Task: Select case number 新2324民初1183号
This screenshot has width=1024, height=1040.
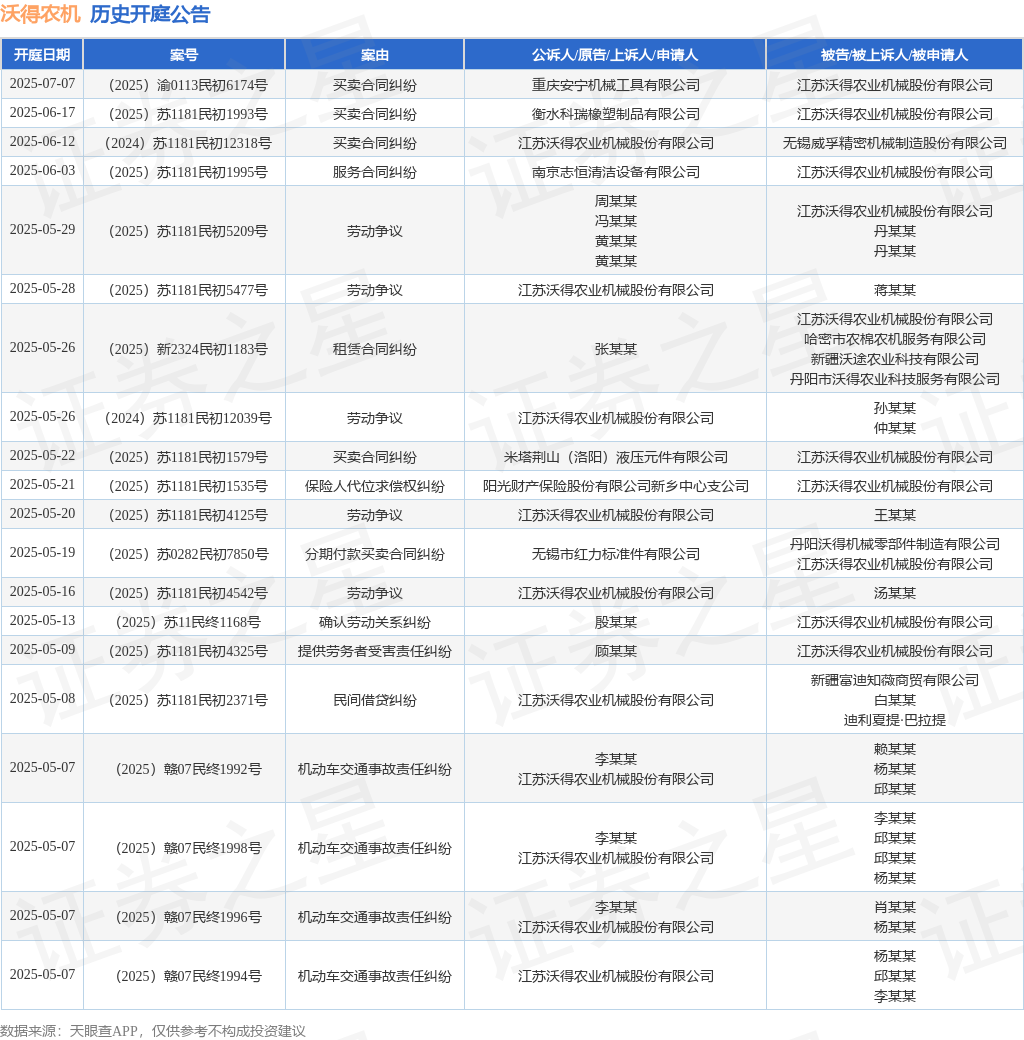Action: tap(188, 349)
